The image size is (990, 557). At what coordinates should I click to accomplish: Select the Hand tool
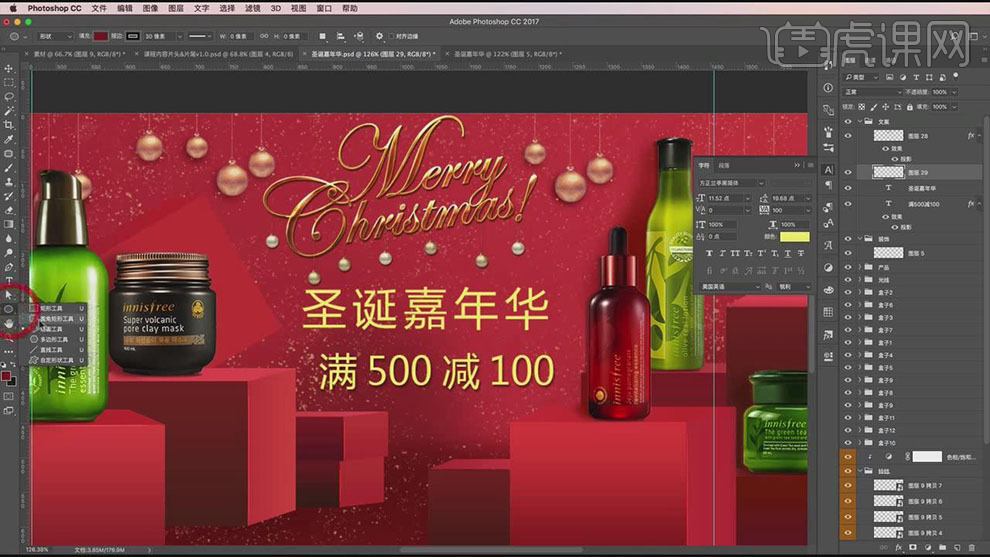[x=9, y=323]
